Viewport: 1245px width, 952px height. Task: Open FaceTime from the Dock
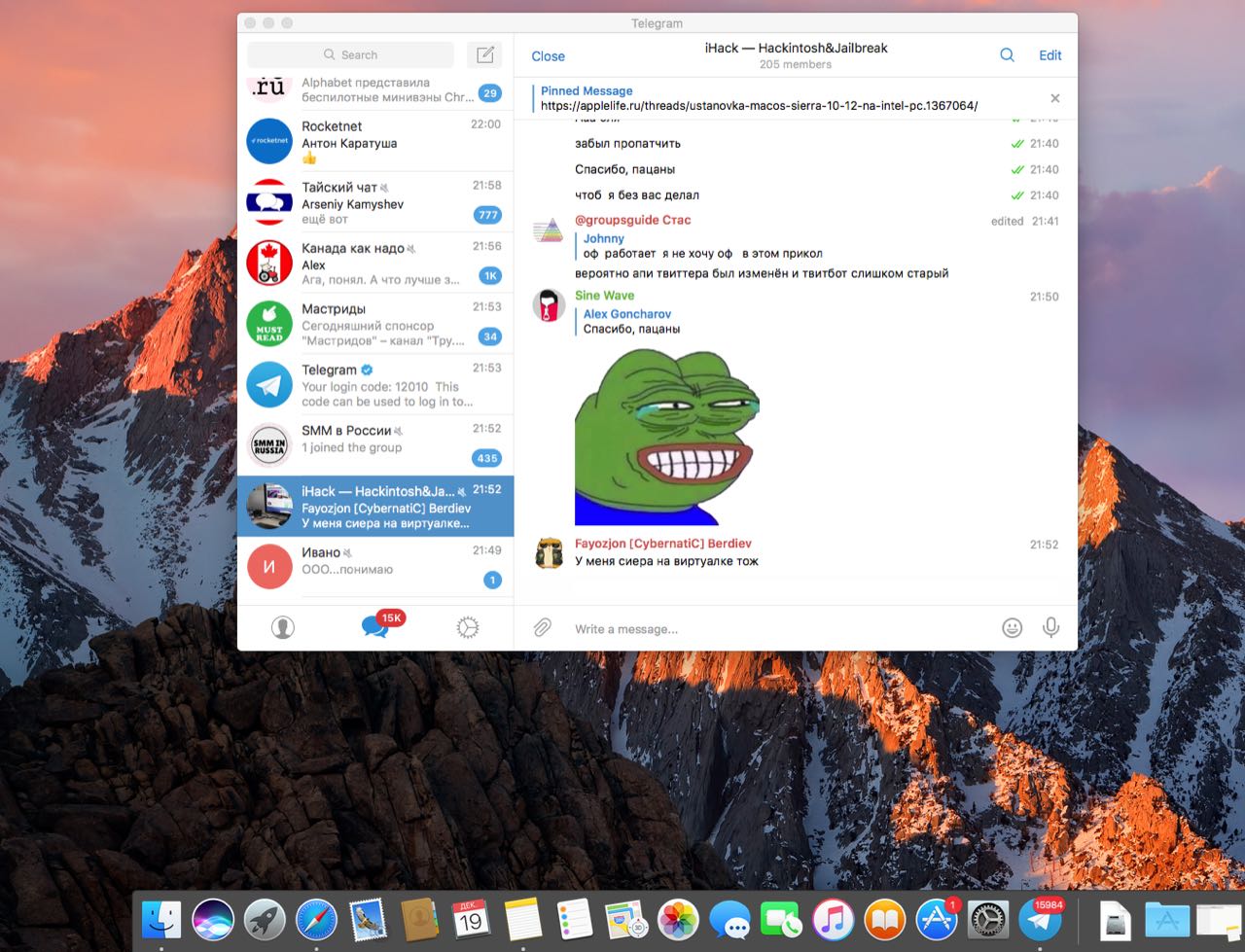pos(782,919)
